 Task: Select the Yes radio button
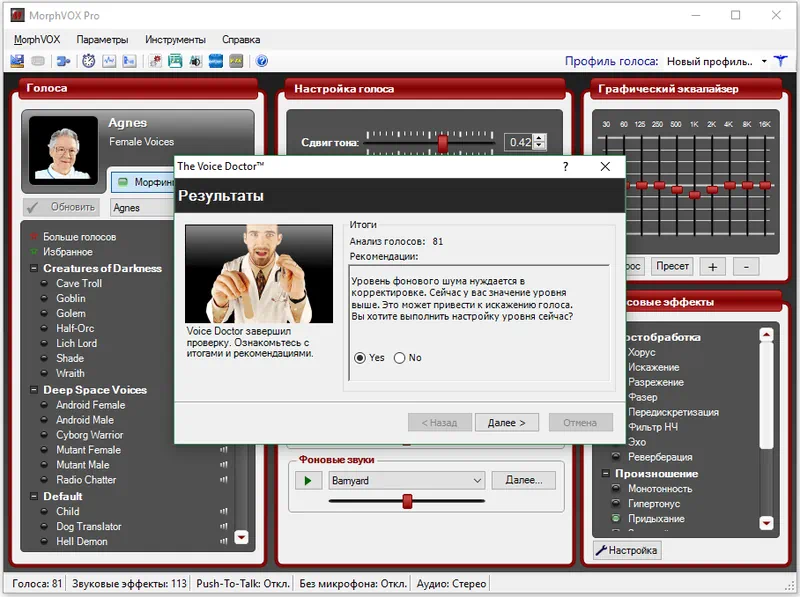coord(361,358)
